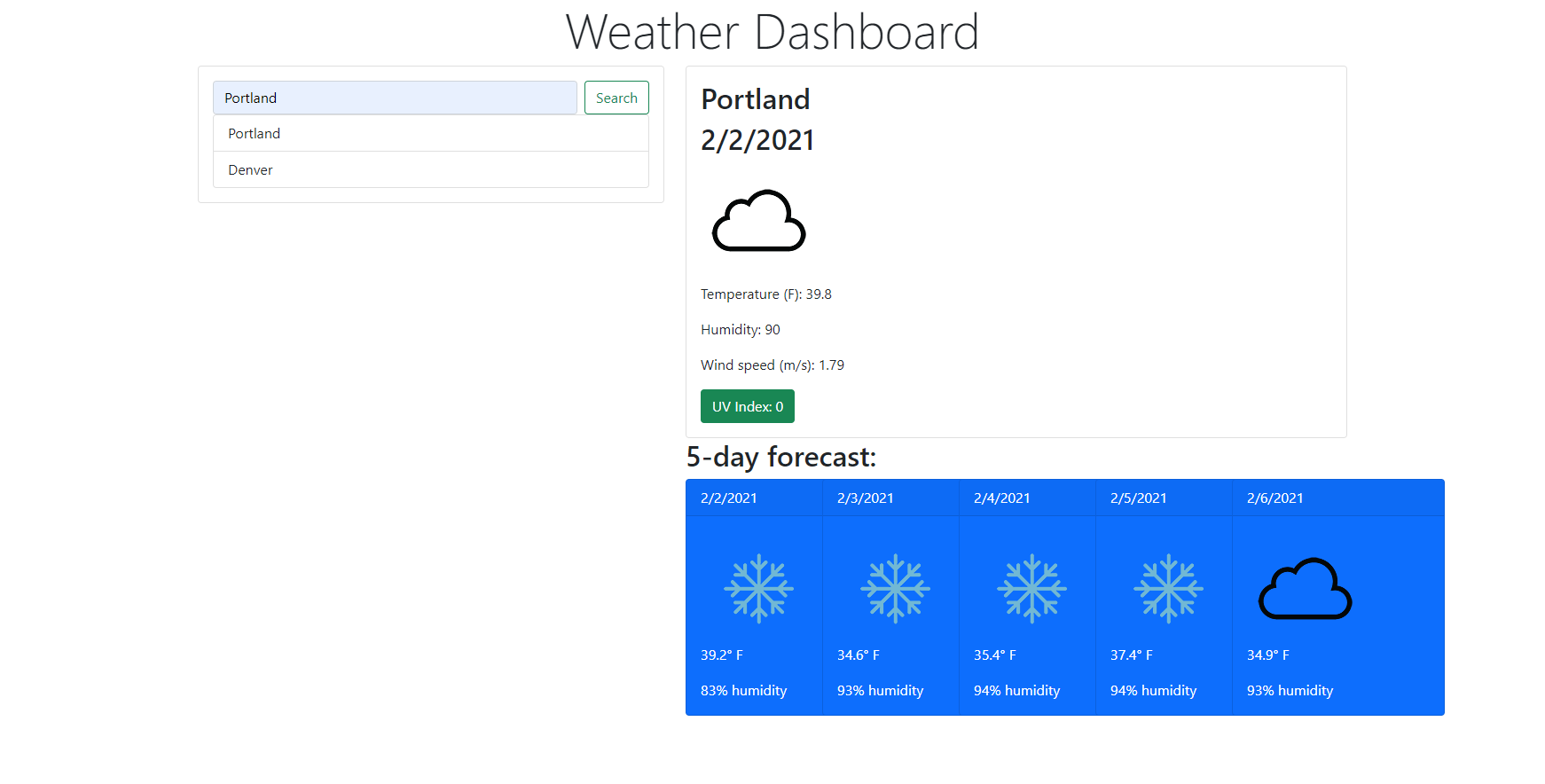Click the Wind speed (m/s): 1.79 line
The image size is (1545, 784).
(x=772, y=365)
